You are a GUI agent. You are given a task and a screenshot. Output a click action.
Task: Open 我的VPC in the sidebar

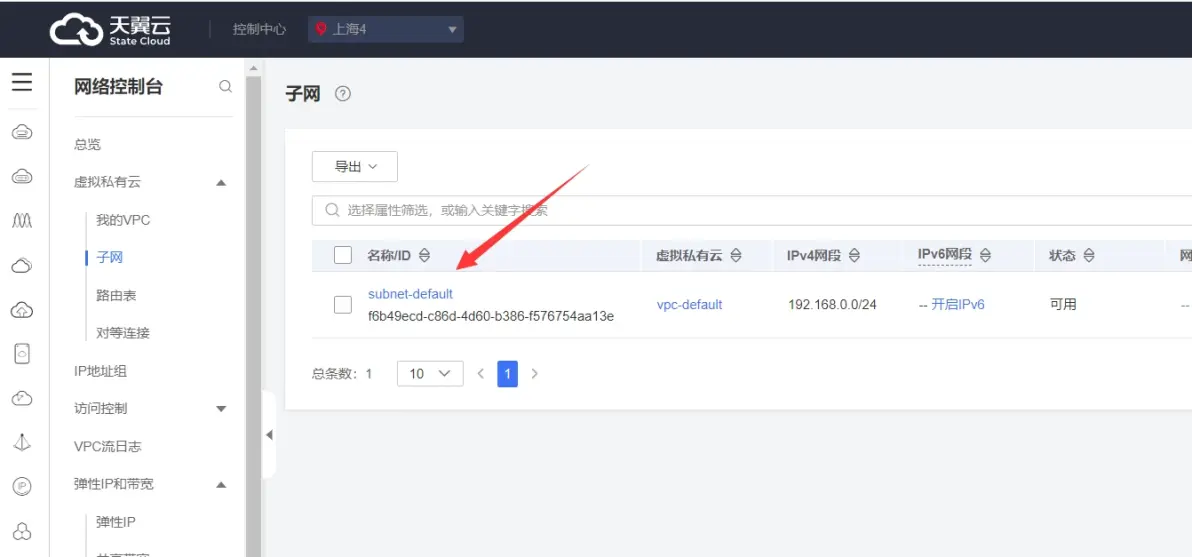[123, 220]
